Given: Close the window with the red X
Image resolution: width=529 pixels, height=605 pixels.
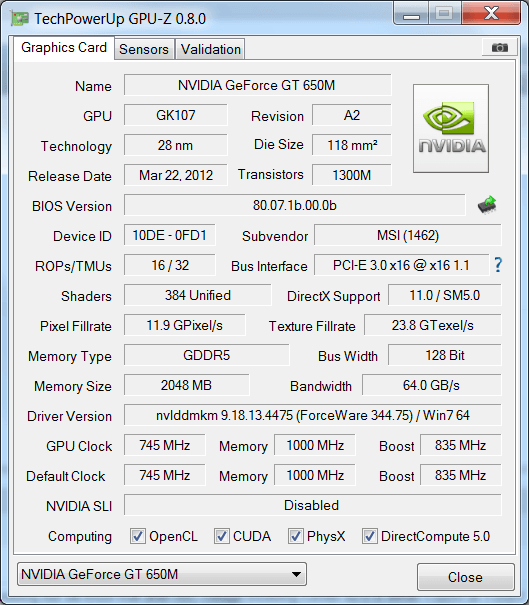Looking at the screenshot, I should [491, 14].
